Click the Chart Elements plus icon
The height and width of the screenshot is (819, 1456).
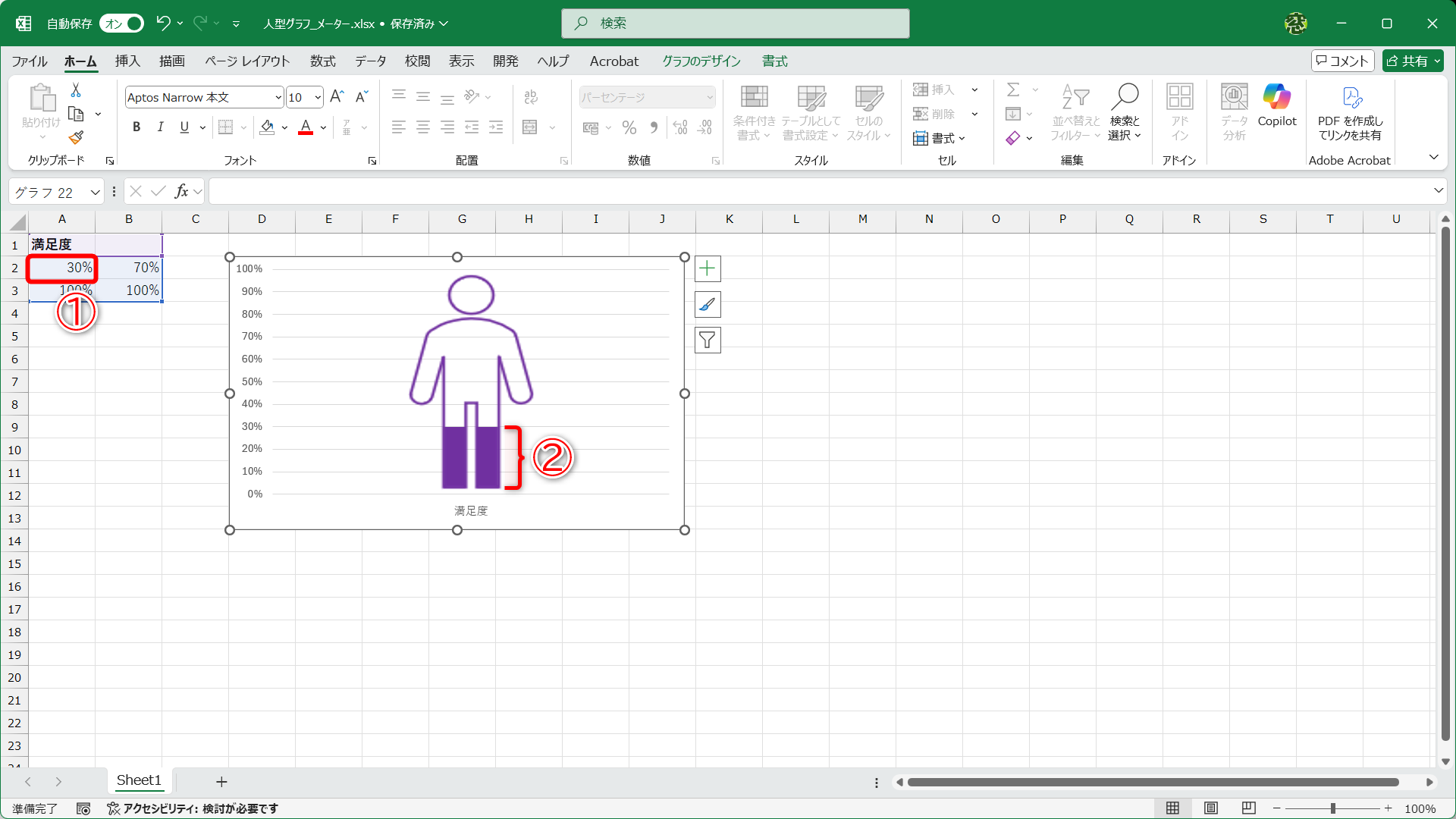707,268
